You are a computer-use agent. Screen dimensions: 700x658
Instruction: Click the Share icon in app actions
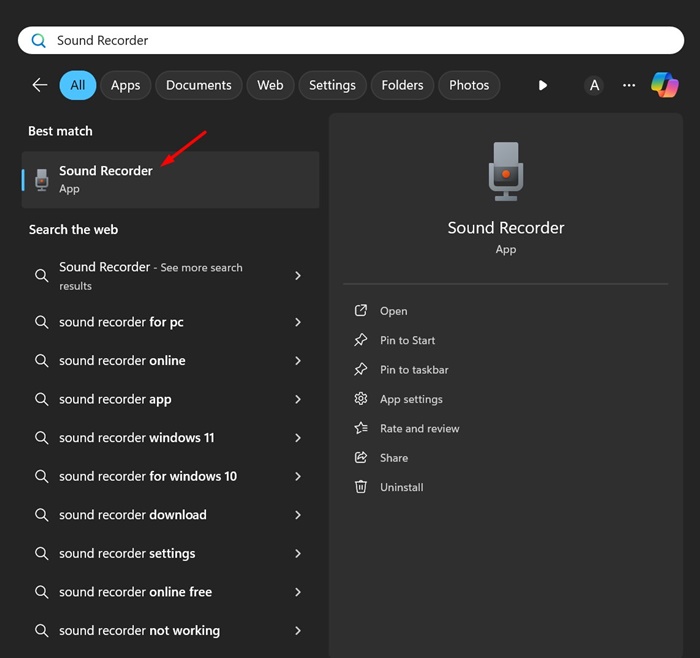point(361,458)
